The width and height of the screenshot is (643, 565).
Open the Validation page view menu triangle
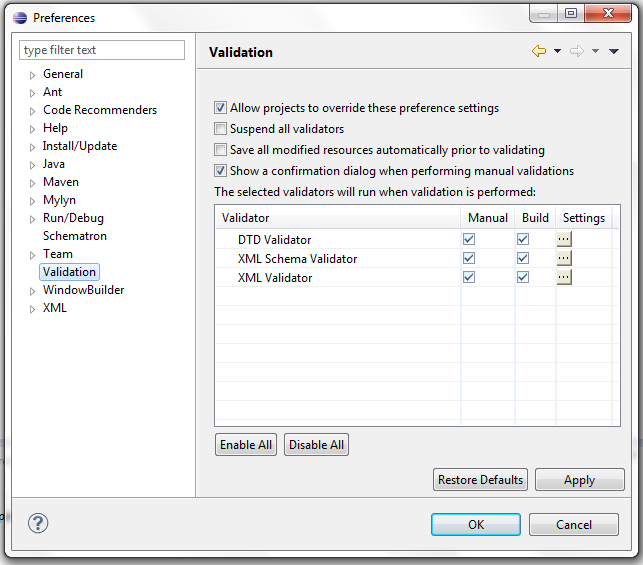pos(614,51)
